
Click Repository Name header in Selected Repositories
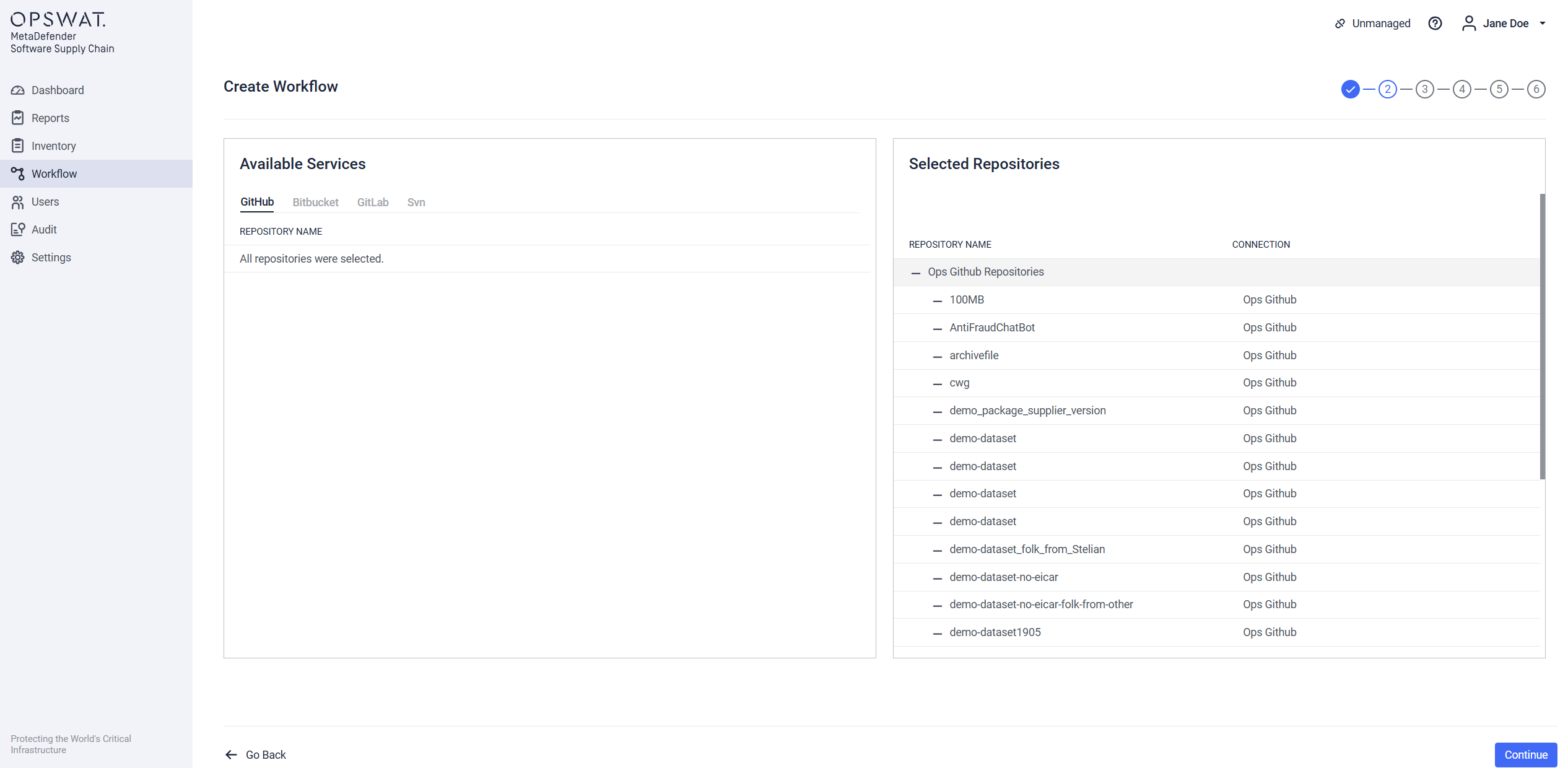(950, 245)
